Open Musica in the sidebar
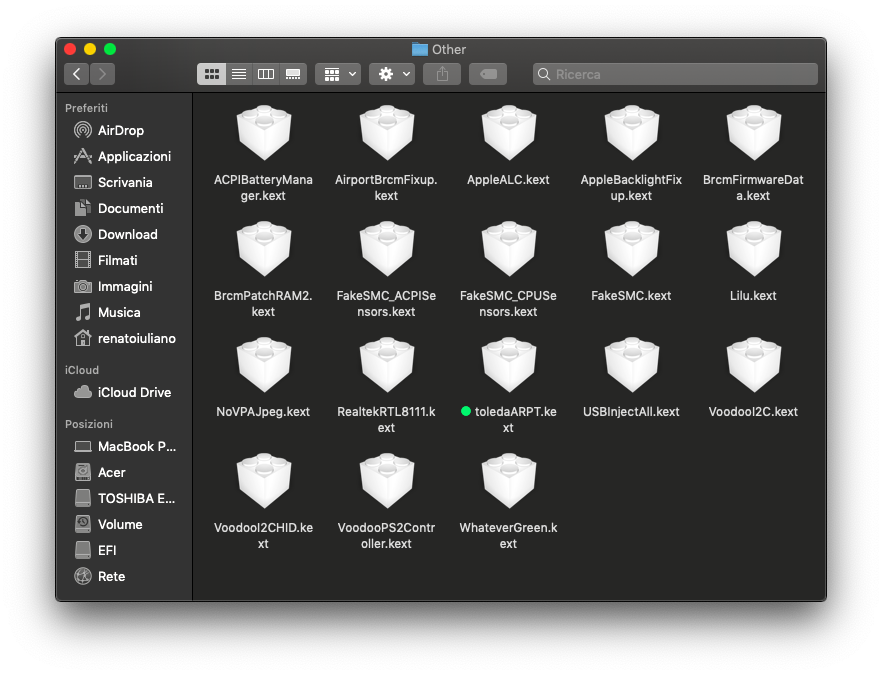The width and height of the screenshot is (882, 675). tap(125, 312)
